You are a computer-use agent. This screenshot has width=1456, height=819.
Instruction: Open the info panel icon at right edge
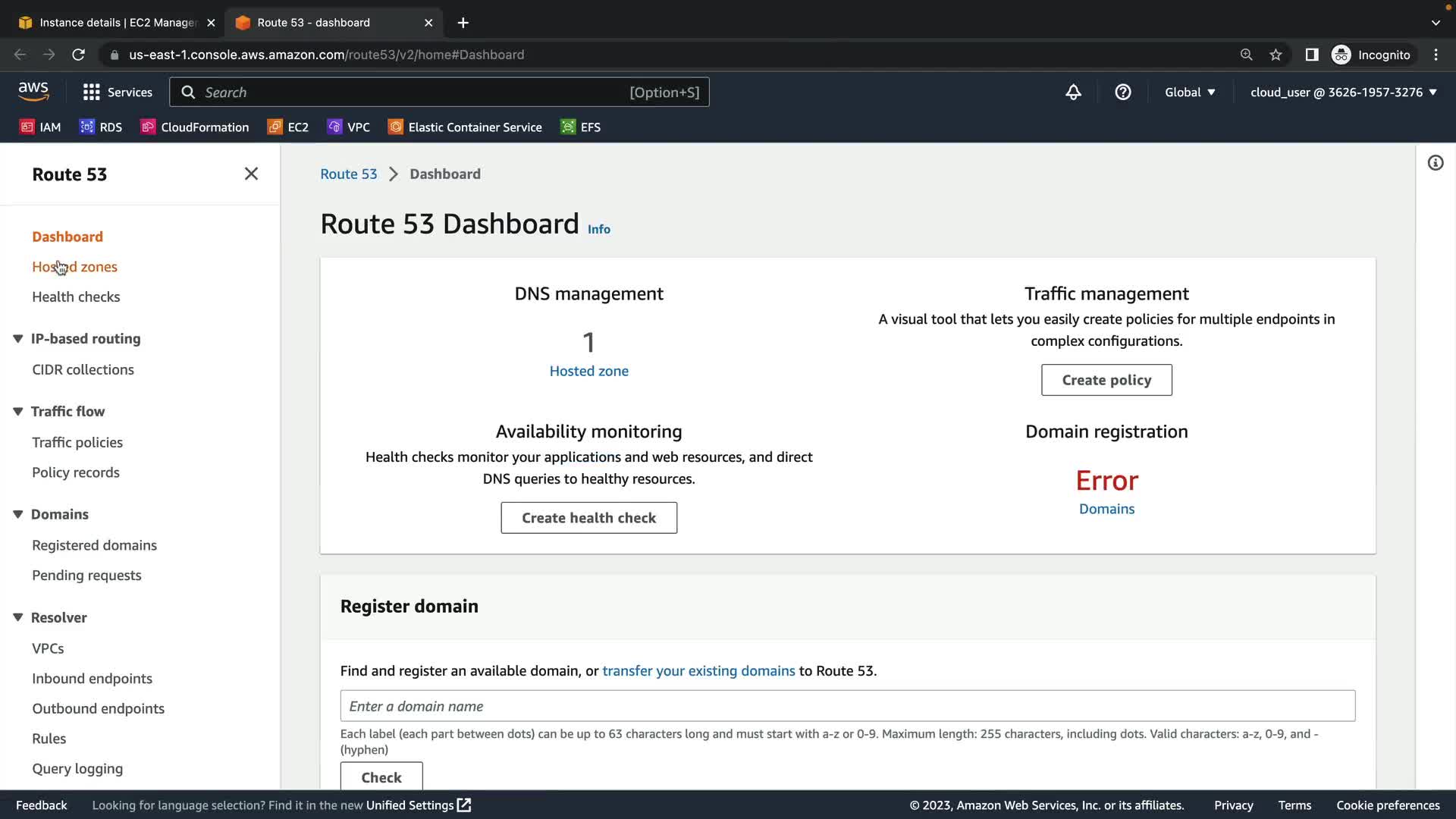[1435, 163]
